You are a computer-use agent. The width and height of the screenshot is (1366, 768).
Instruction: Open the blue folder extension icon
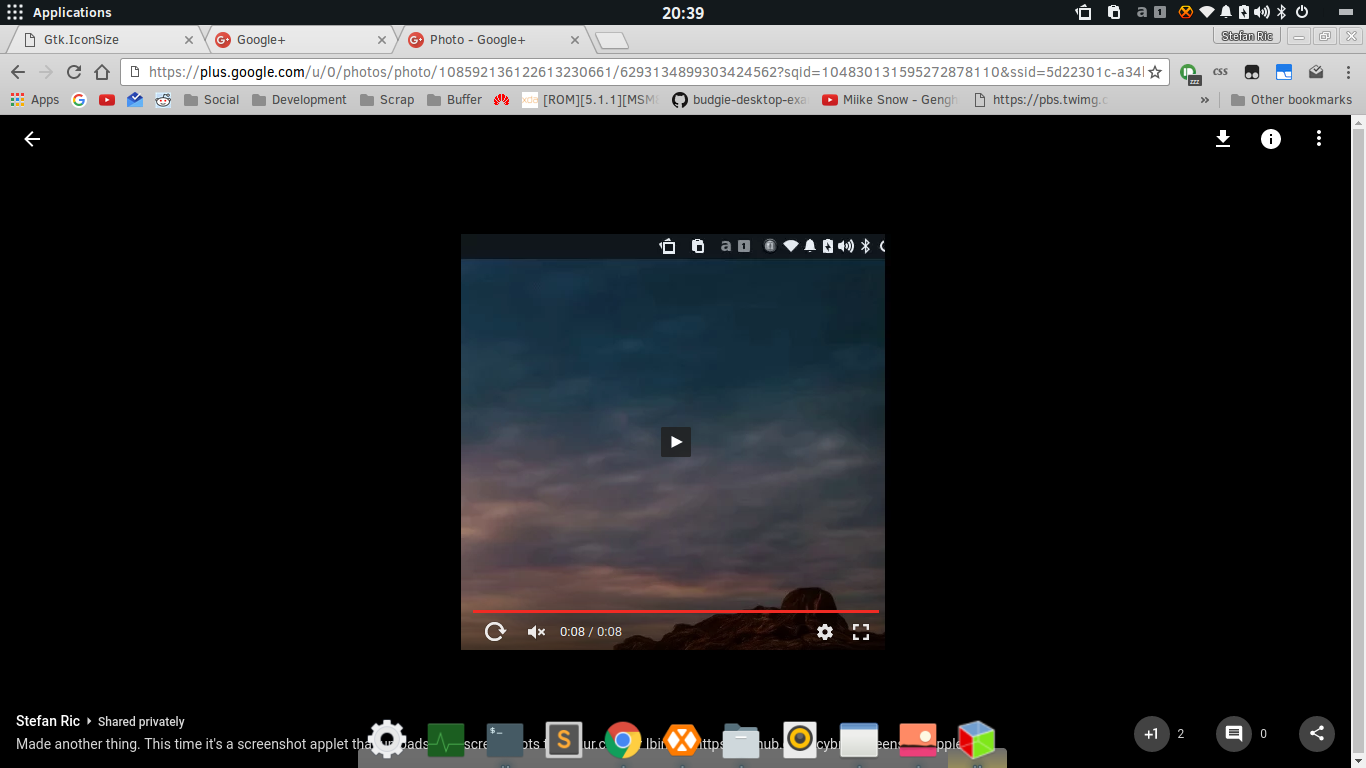pyautogui.click(x=1284, y=72)
